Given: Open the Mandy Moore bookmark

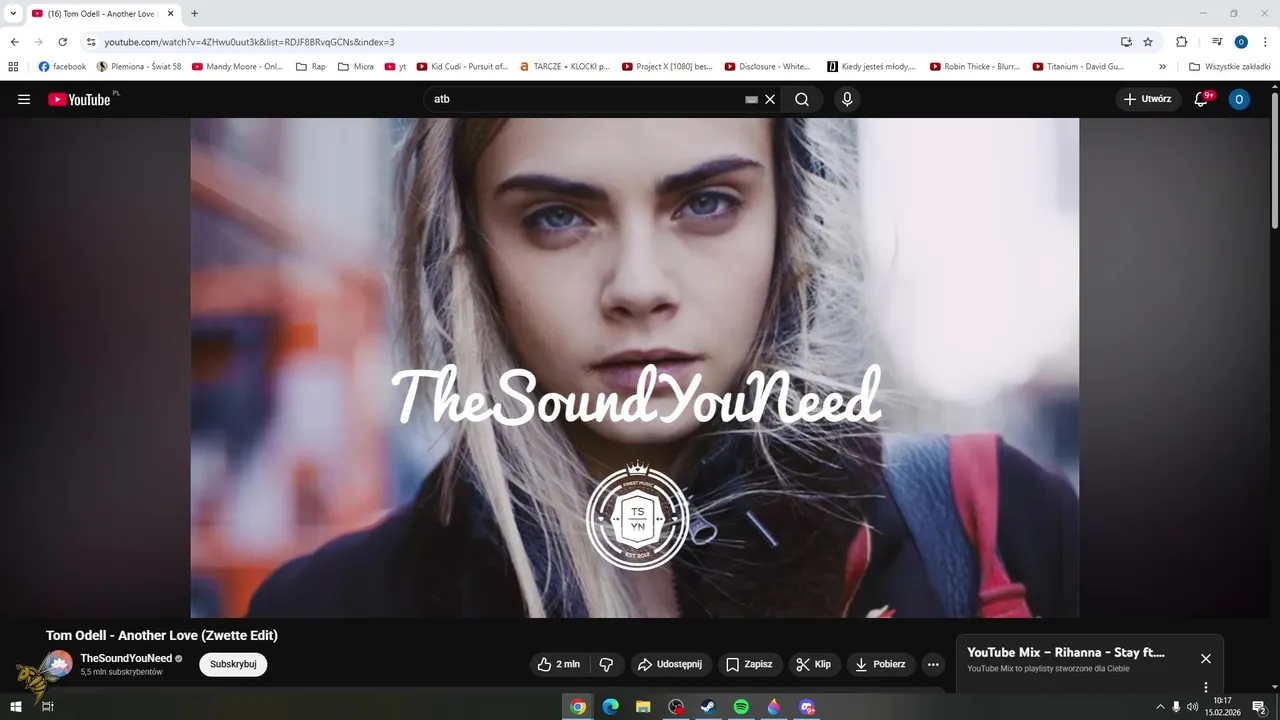Looking at the screenshot, I should coord(238,67).
